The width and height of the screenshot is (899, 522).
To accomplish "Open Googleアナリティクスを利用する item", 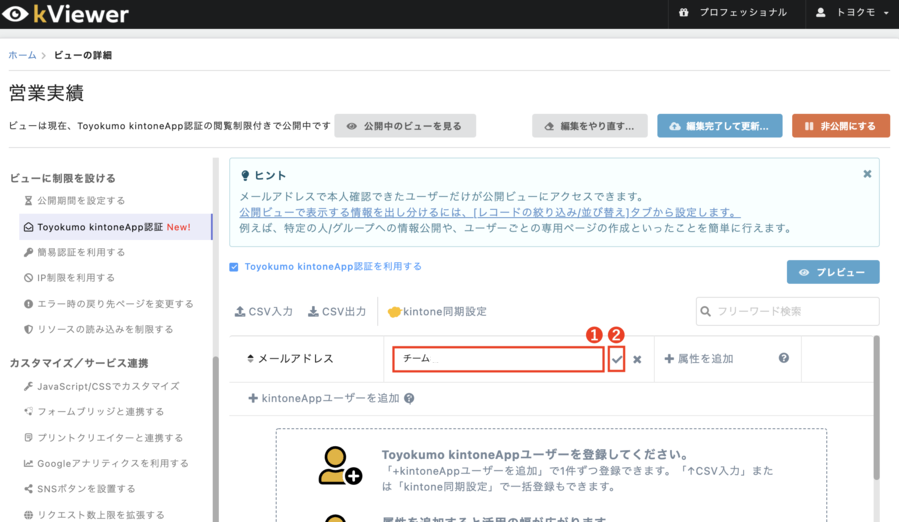I will tap(106, 463).
